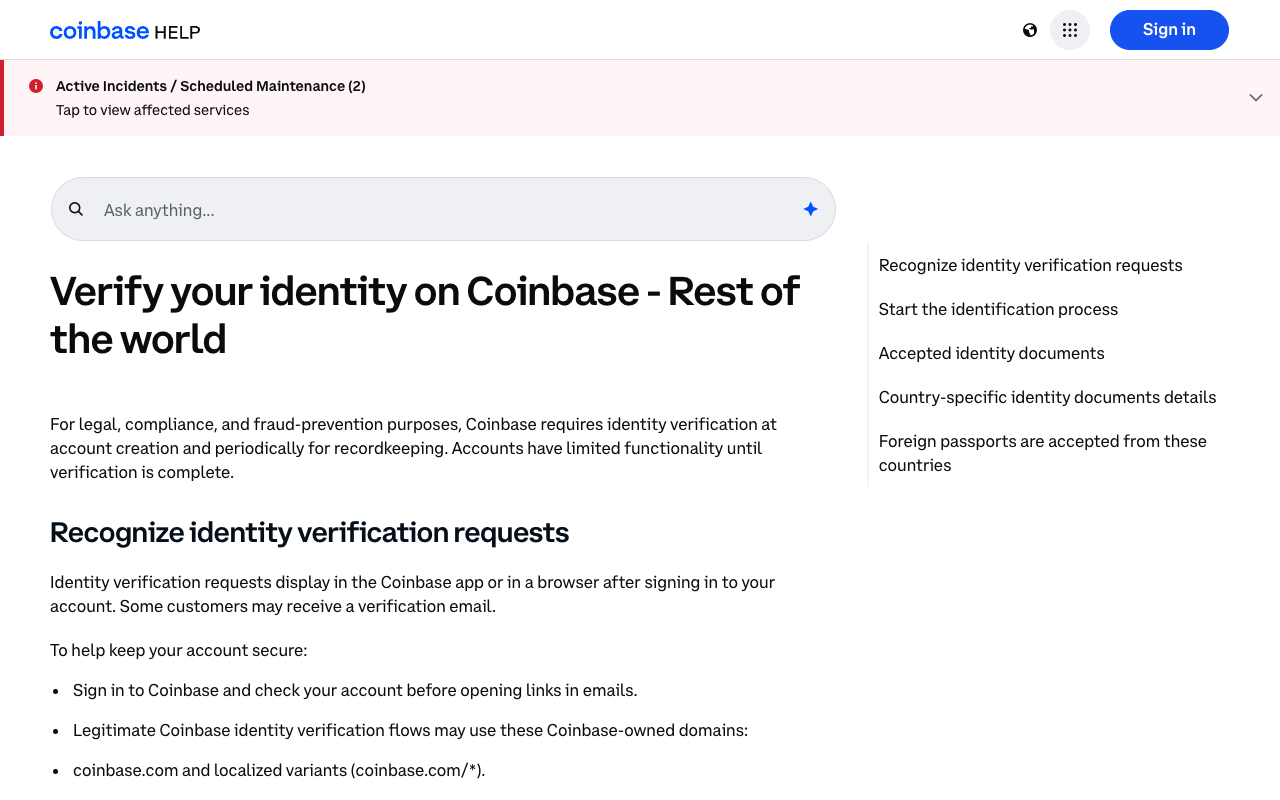Open Active Incidents / Scheduled Maintenance notice
1280x800 pixels.
click(x=211, y=86)
